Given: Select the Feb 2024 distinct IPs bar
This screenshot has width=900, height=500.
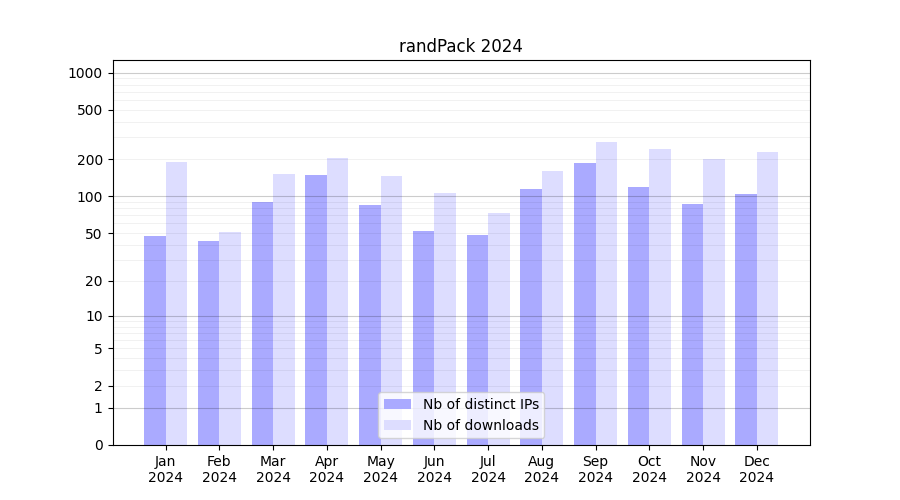Looking at the screenshot, I should point(208,342).
